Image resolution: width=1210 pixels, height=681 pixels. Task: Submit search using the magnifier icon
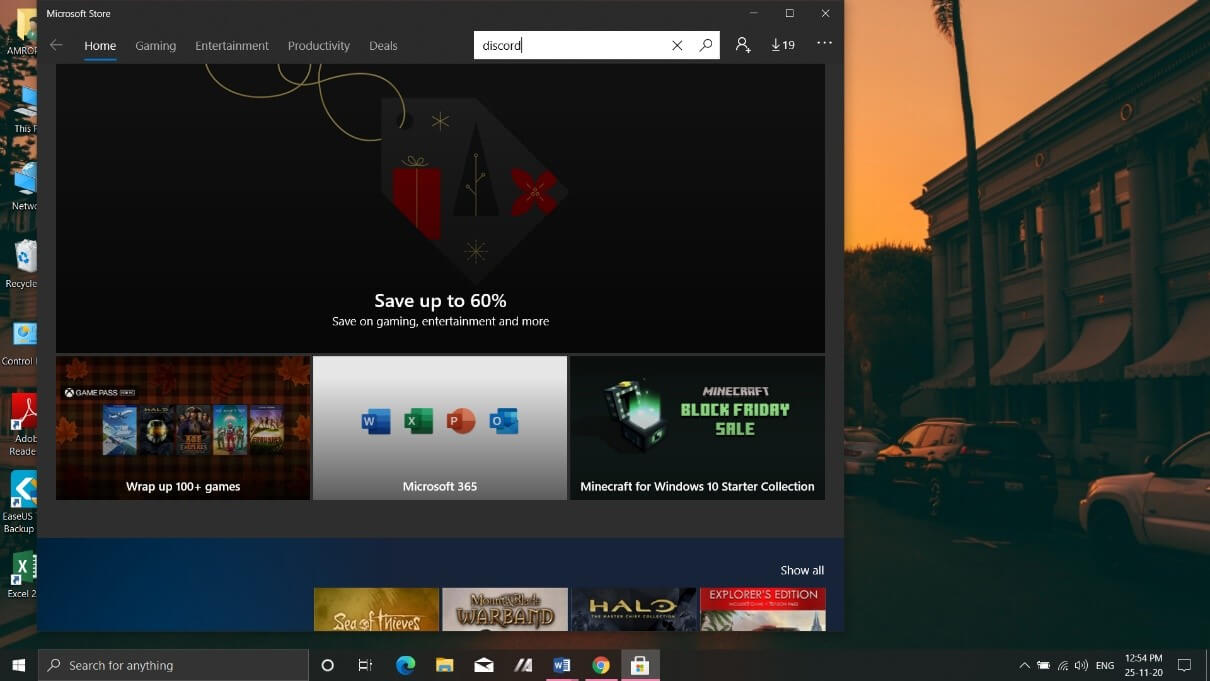(706, 45)
